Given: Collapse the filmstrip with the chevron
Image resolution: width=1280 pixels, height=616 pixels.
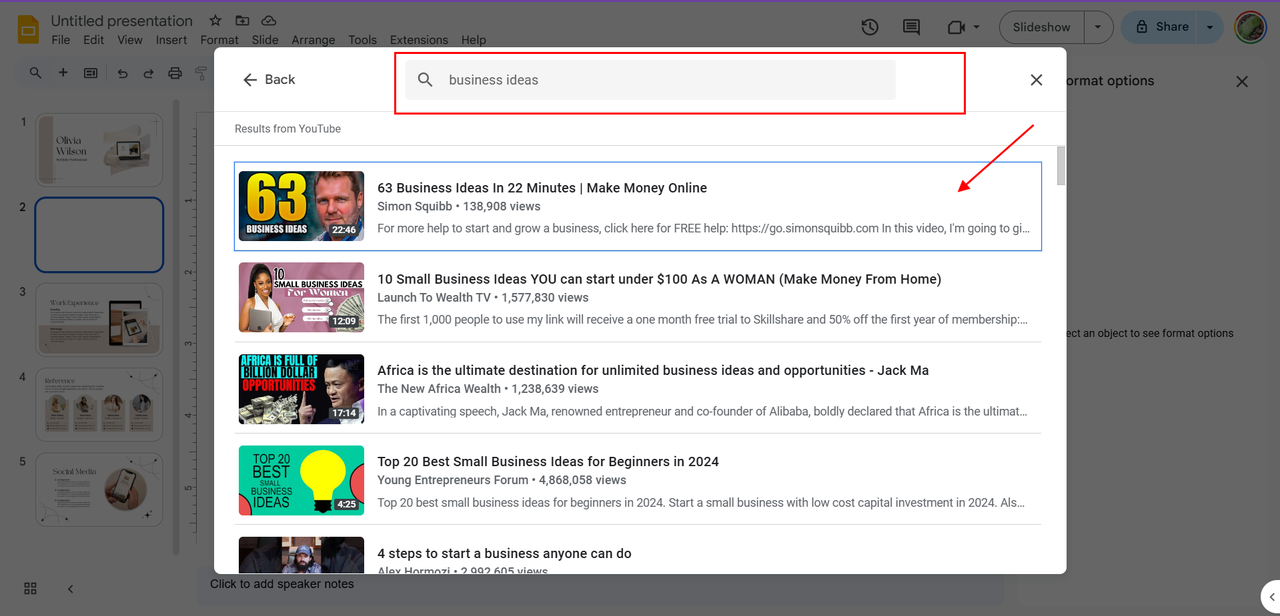Looking at the screenshot, I should 70,589.
